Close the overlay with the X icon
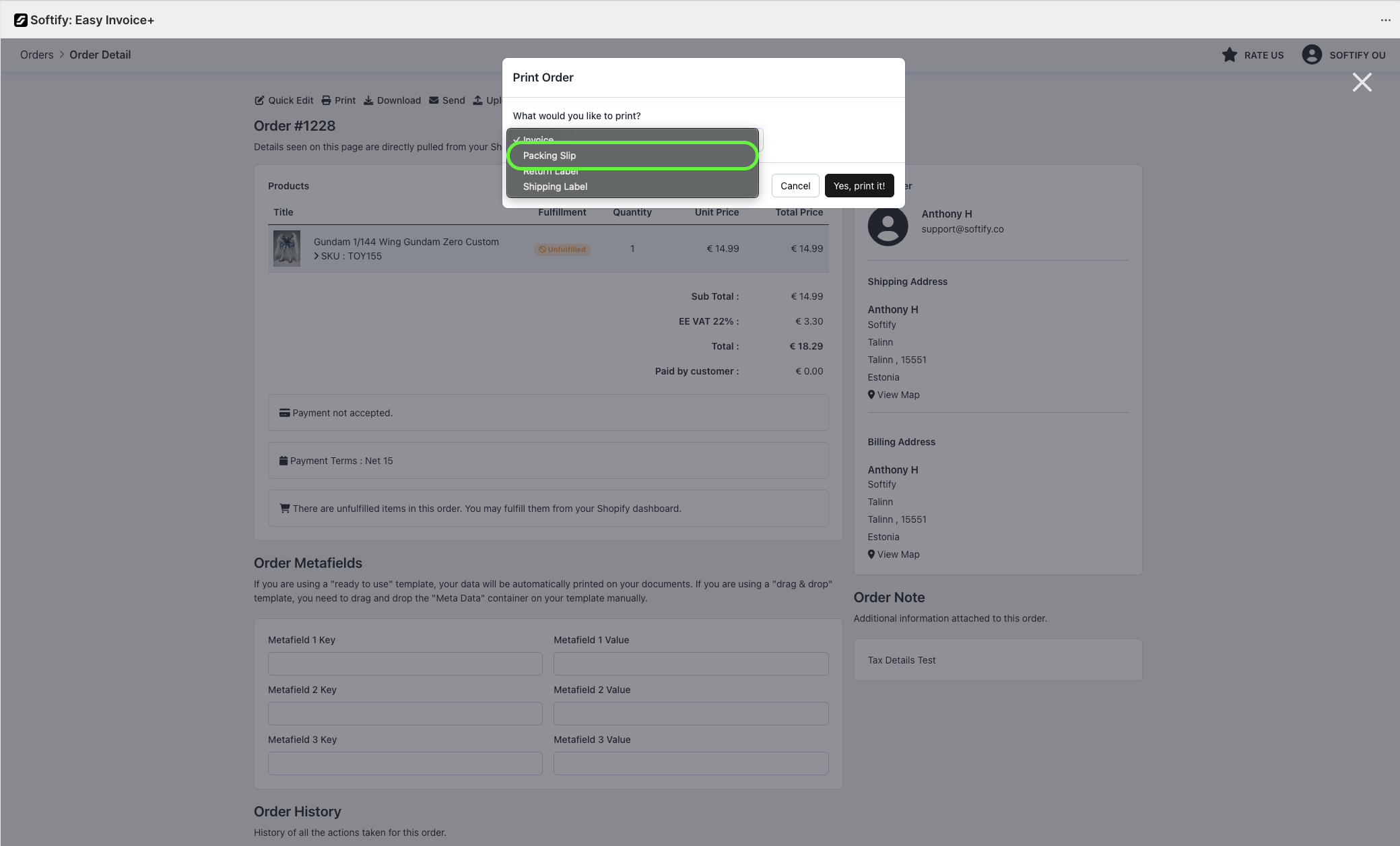Screen dimensions: 1400x846 pyautogui.click(x=1362, y=83)
